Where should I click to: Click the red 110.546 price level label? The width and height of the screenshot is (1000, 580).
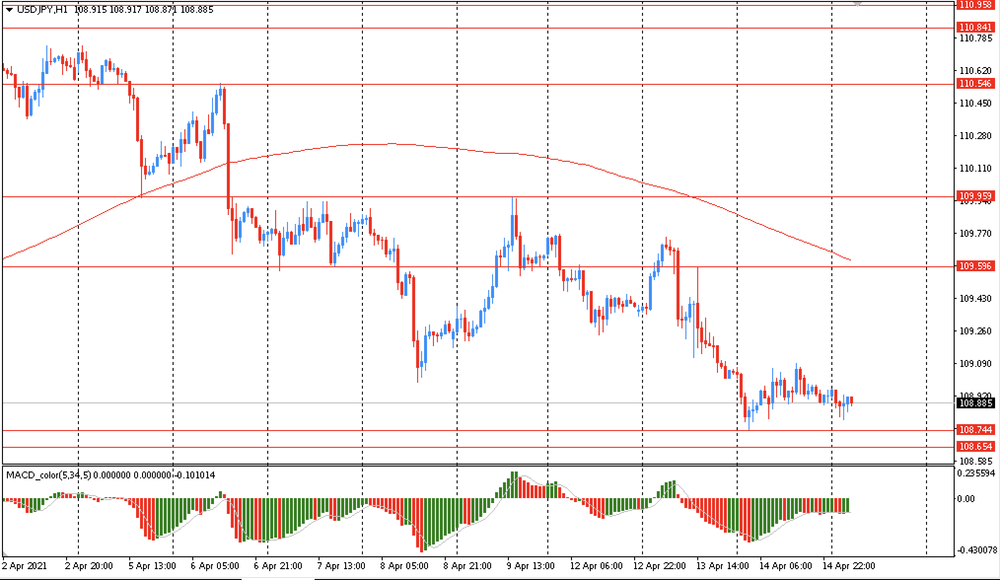coord(976,84)
